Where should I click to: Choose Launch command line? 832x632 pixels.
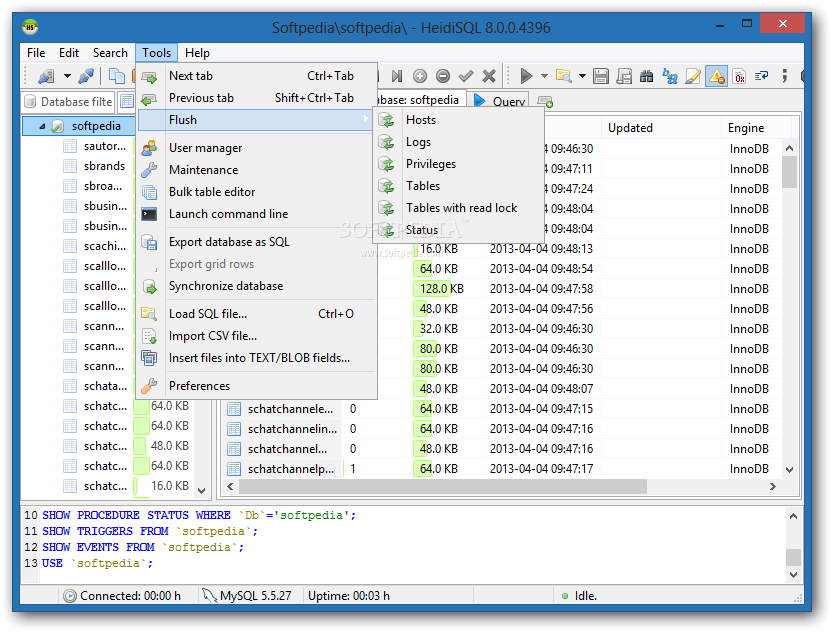click(x=257, y=214)
